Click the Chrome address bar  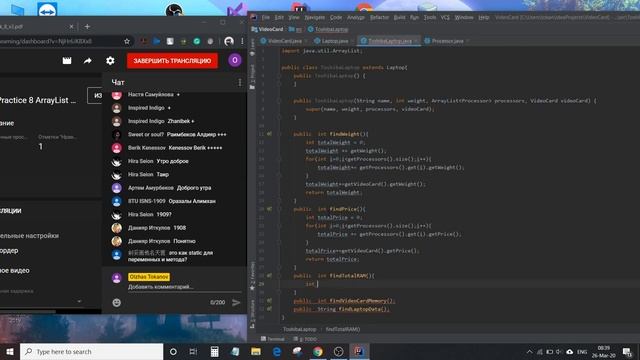tap(61, 41)
